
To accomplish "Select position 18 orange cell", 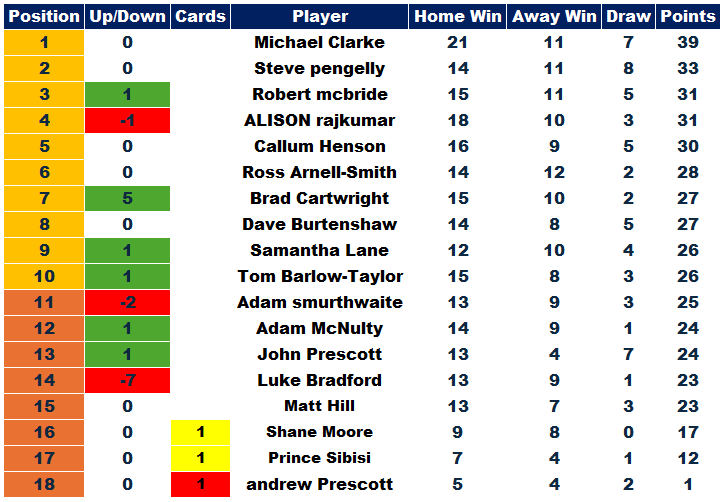I will 44,484.
